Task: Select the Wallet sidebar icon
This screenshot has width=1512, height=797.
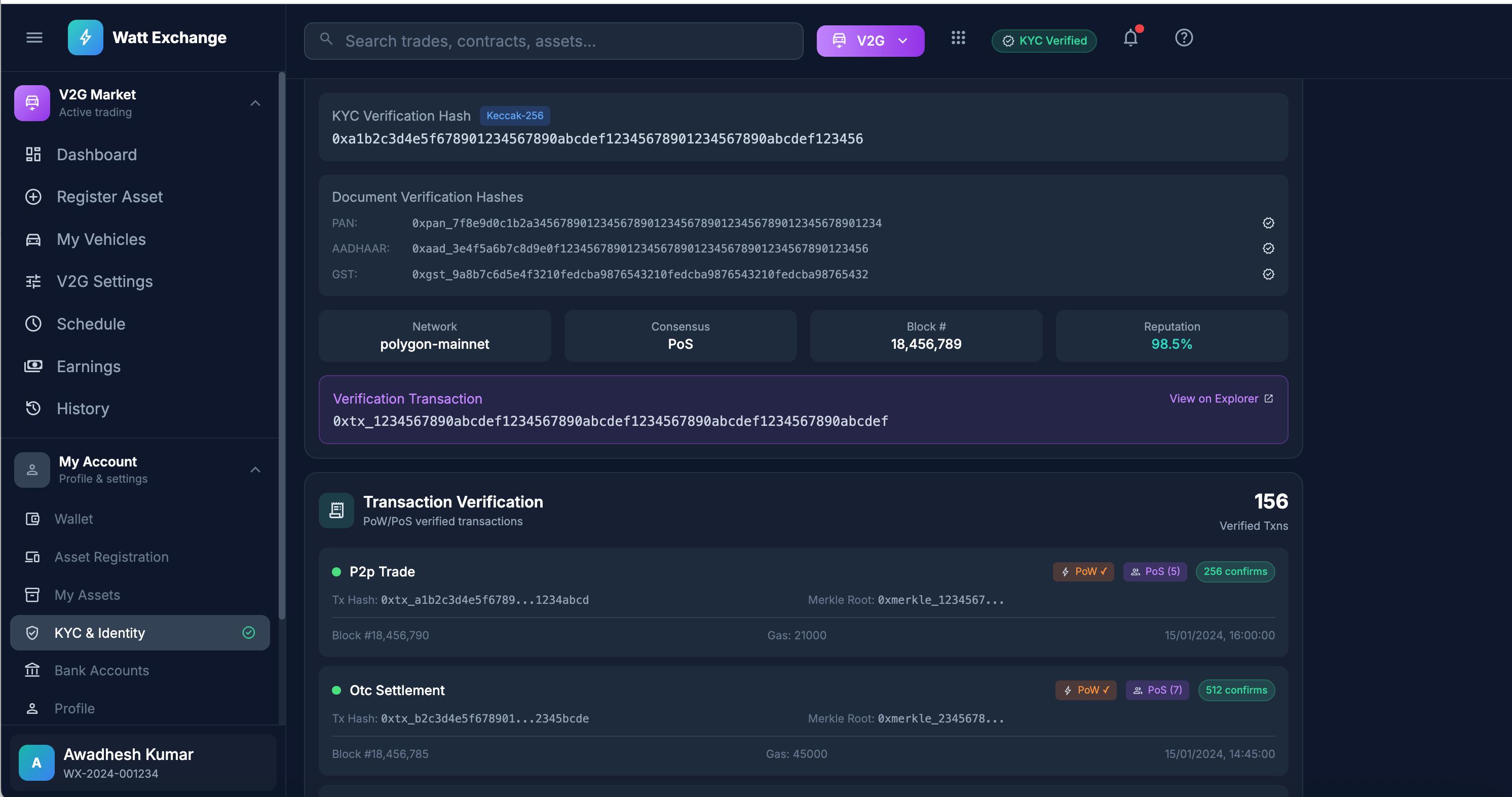Action: (33, 519)
